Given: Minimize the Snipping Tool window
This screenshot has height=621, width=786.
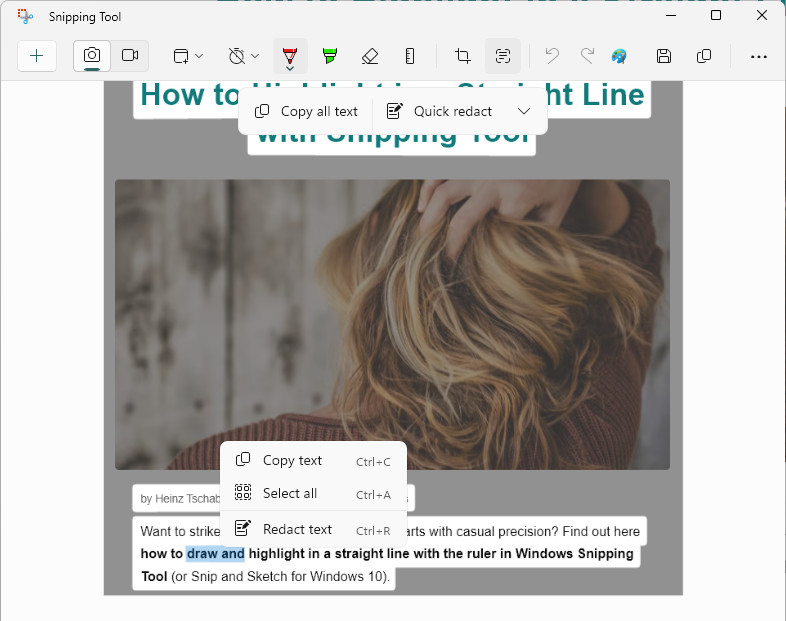Looking at the screenshot, I should click(671, 16).
